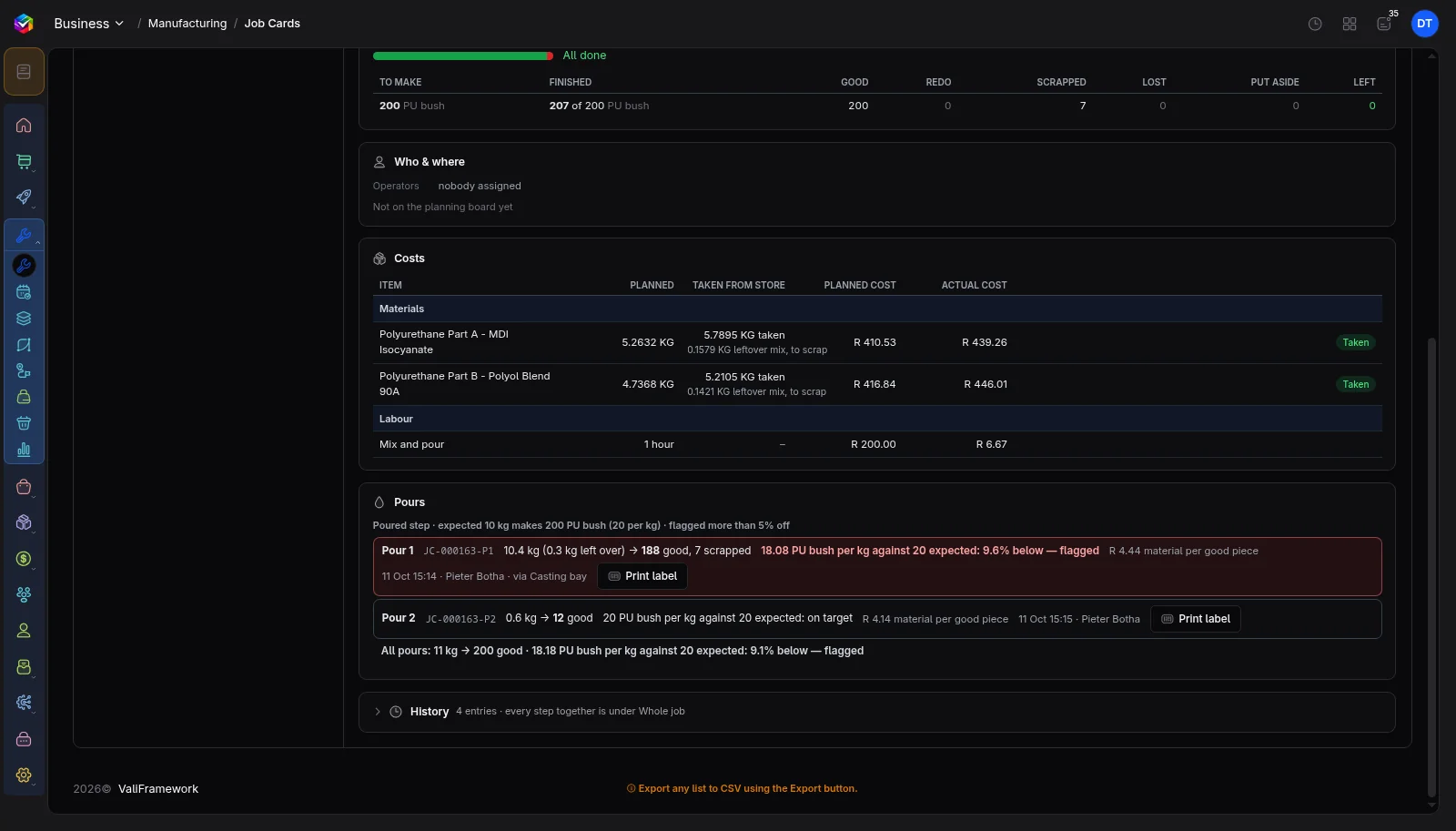Click the Who & where section heading
The image size is (1456, 831).
(x=430, y=162)
